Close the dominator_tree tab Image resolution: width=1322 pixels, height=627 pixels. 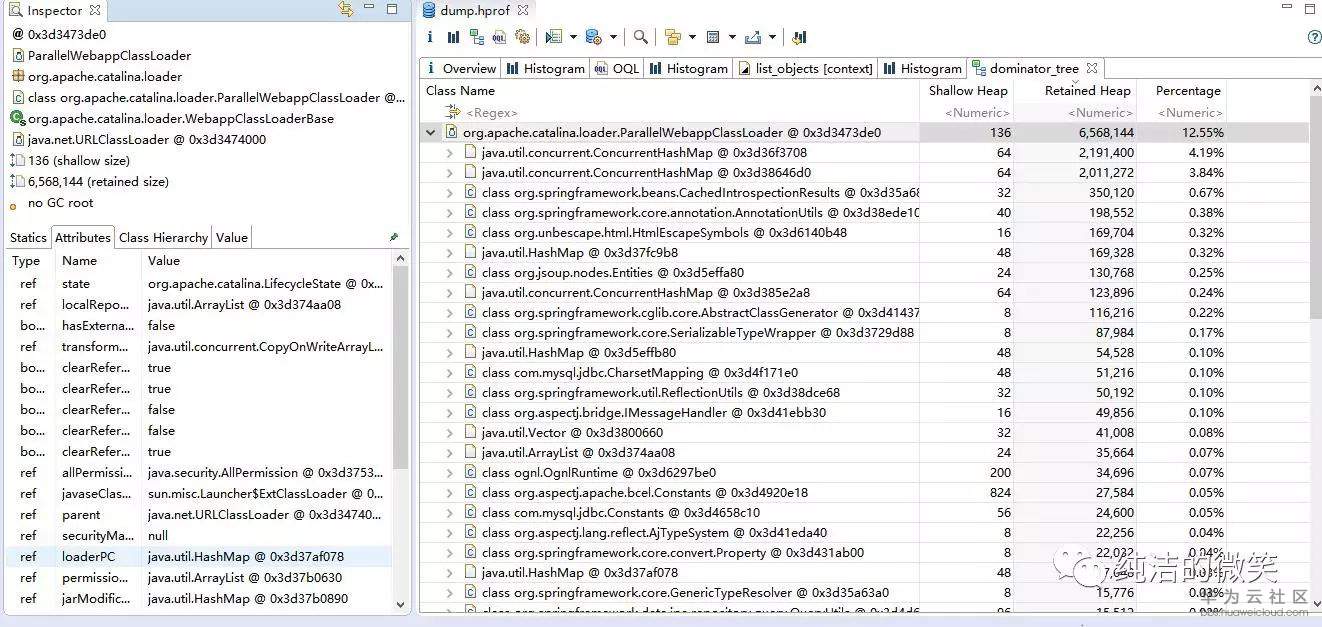[1092, 68]
